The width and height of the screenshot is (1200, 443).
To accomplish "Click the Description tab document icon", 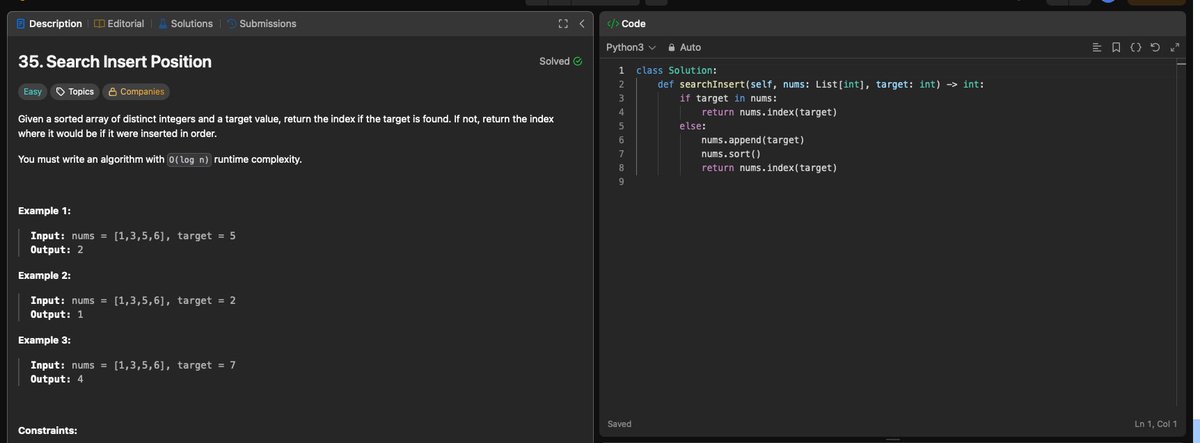I will tap(21, 23).
